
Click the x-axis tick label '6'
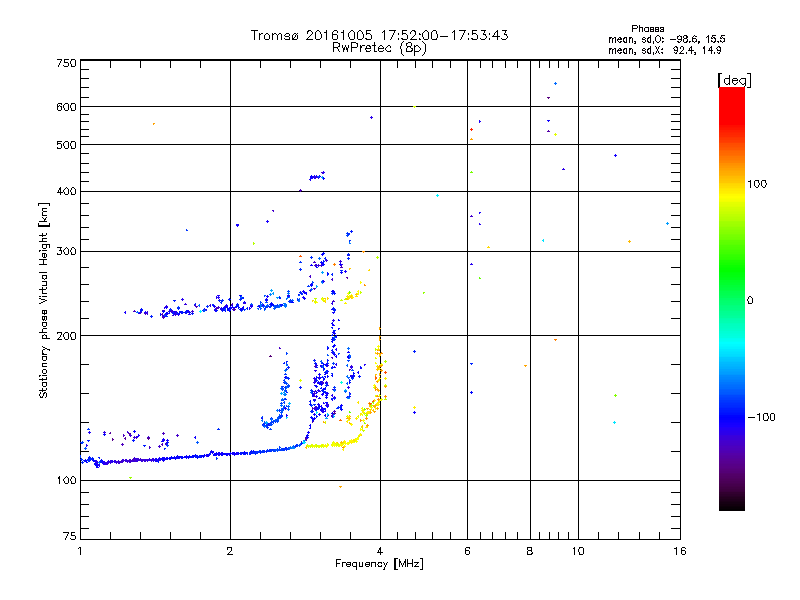[x=467, y=551]
